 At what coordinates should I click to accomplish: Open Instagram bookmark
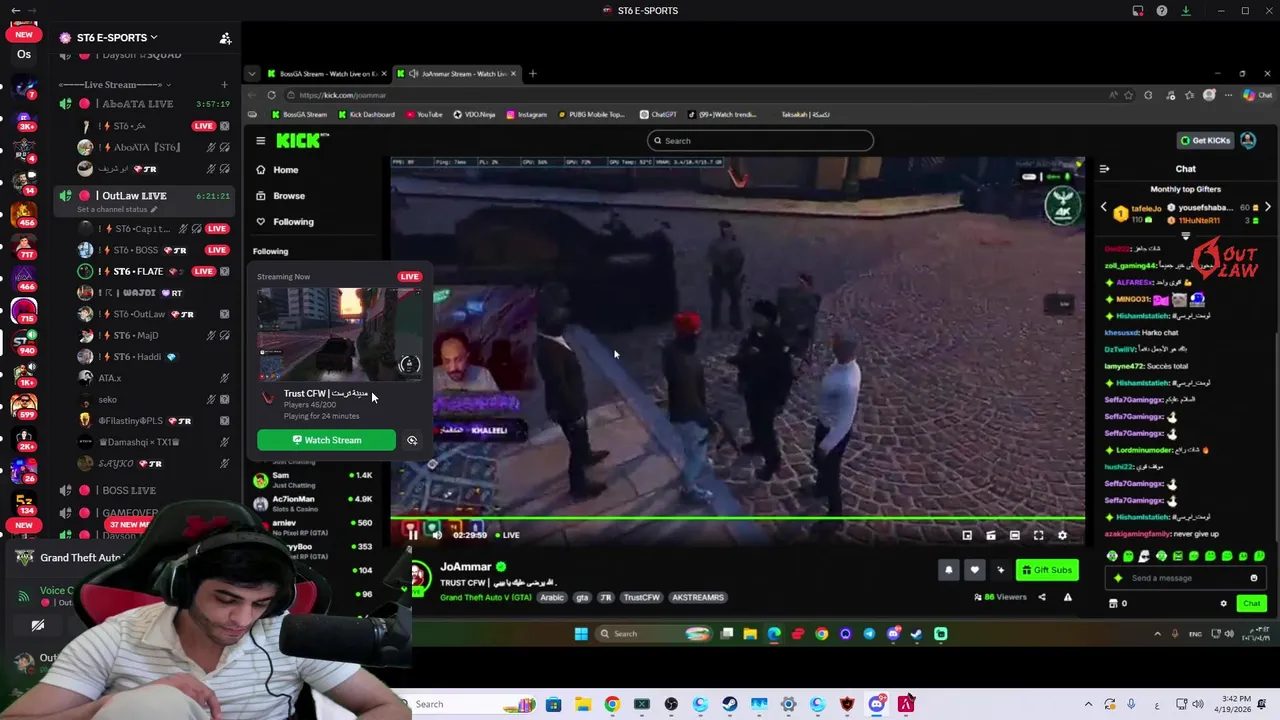click(527, 115)
